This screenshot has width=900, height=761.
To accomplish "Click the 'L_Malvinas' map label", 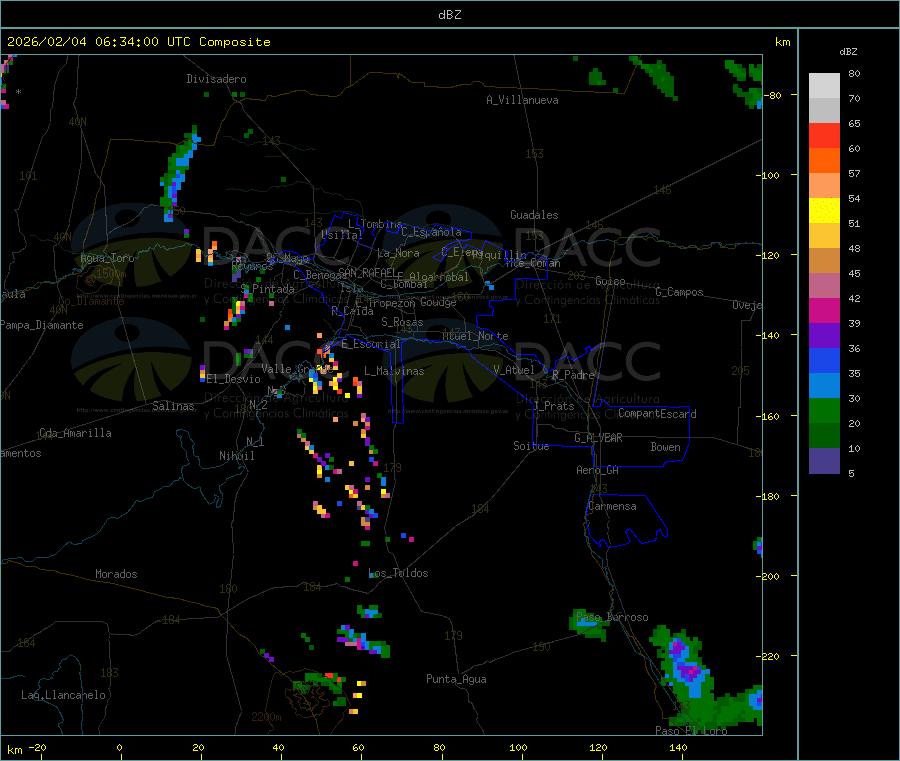I will 394,371.
